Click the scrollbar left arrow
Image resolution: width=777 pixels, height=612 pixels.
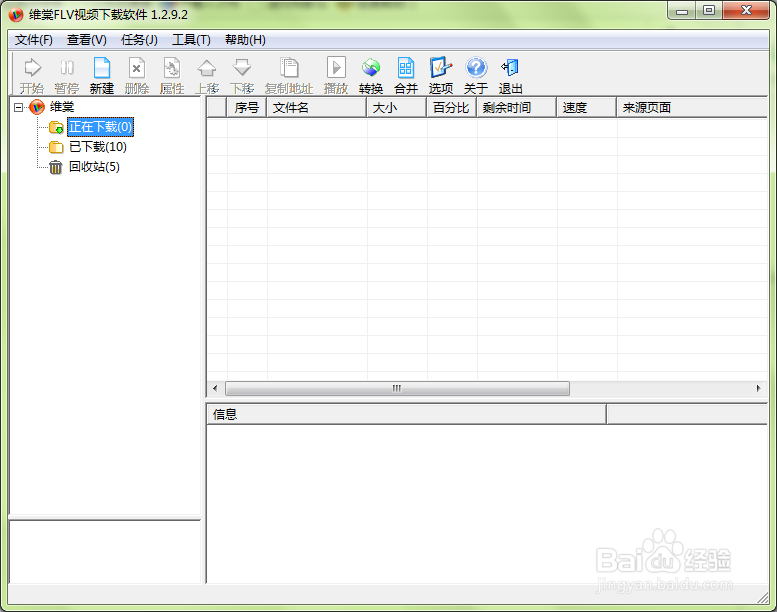pos(215,389)
